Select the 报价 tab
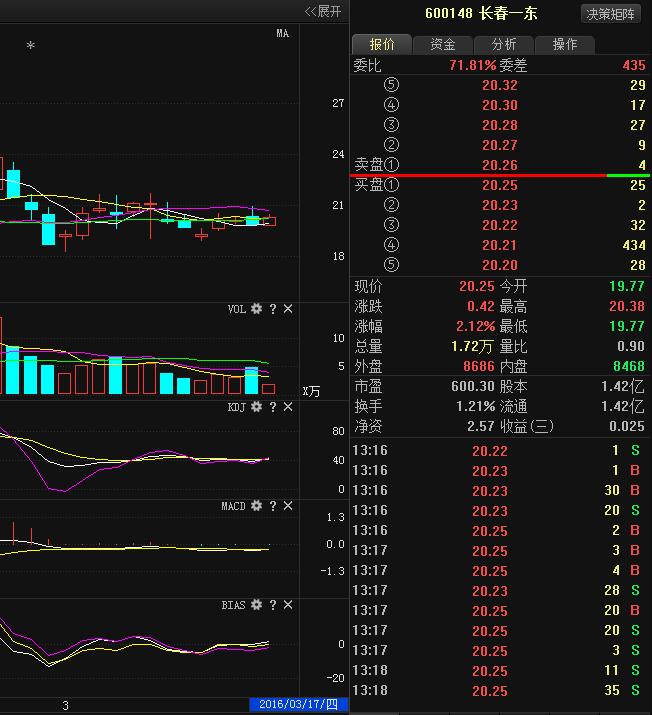Screen dimensions: 652x715 coord(382,44)
